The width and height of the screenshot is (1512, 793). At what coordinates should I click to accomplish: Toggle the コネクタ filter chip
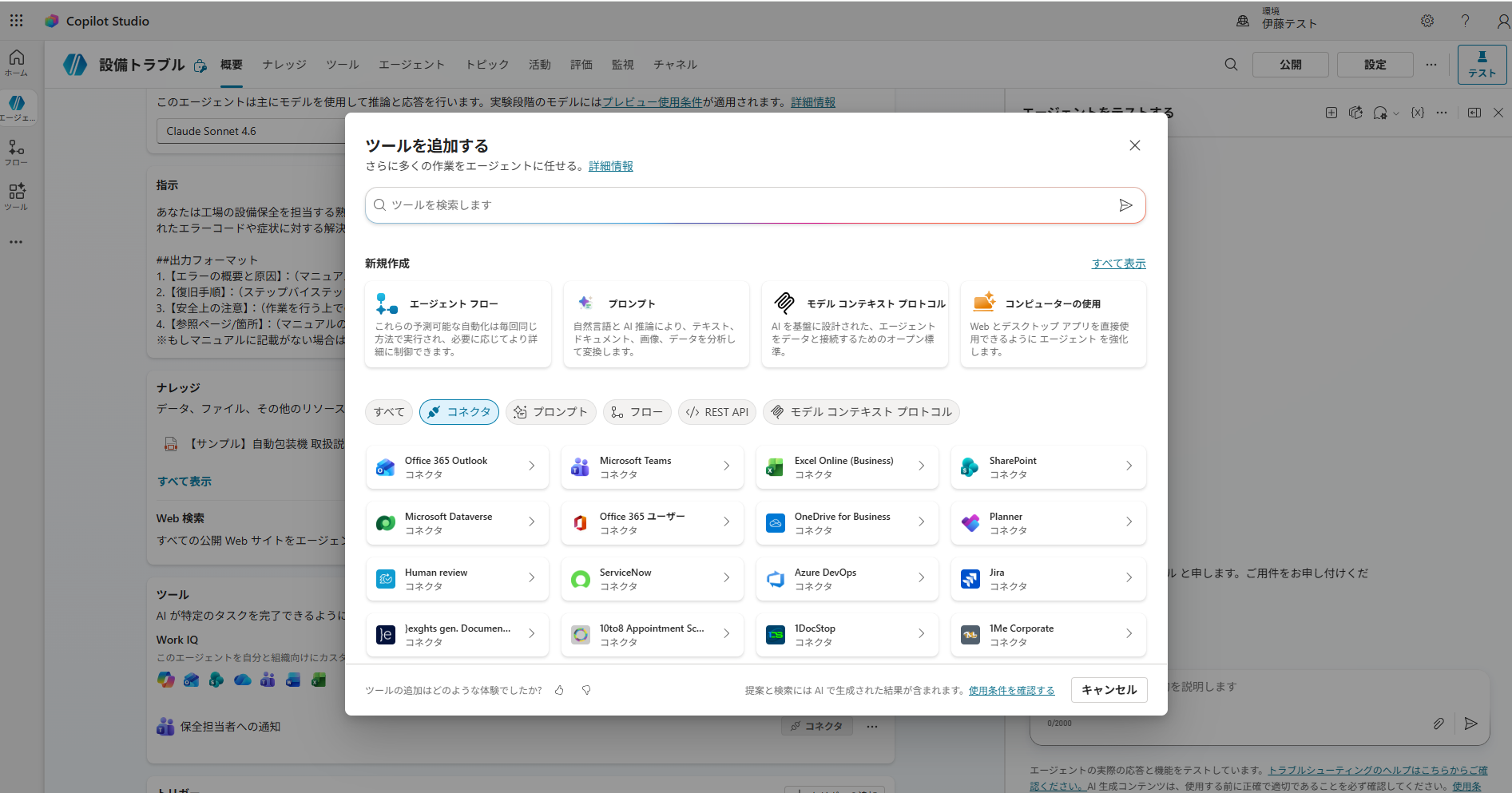(459, 412)
